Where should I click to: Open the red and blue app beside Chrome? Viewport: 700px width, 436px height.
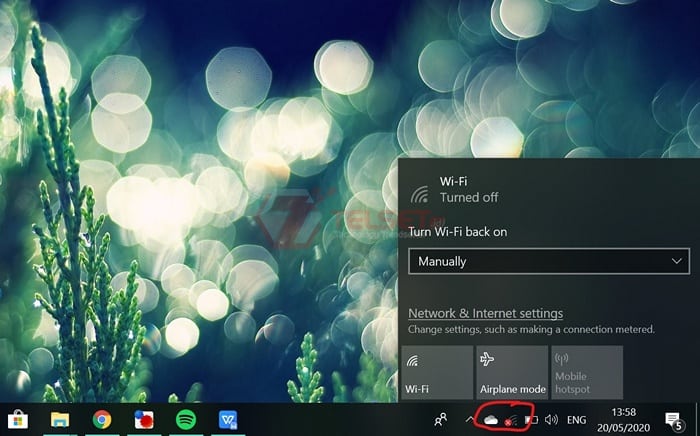144,420
